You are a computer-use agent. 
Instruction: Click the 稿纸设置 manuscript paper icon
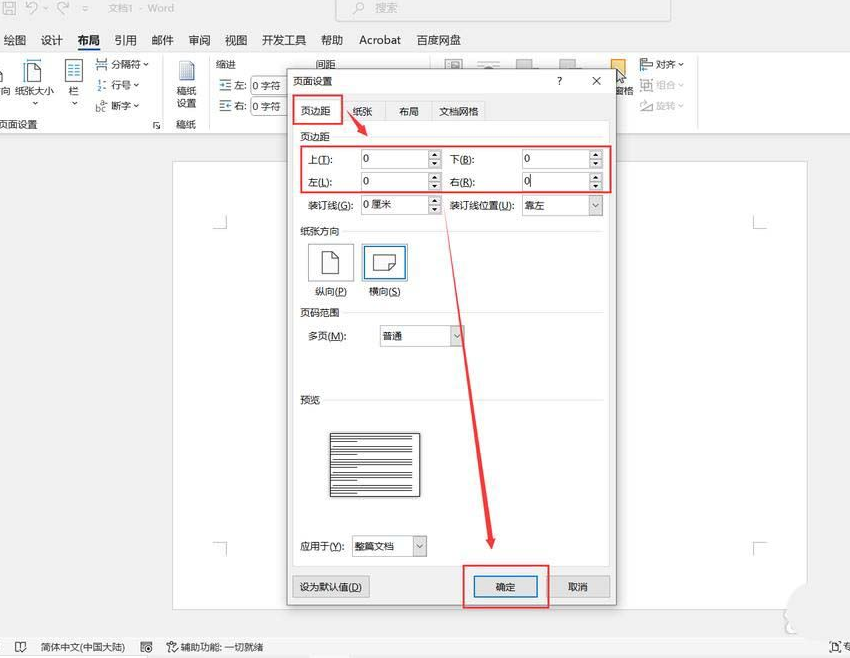pos(186,84)
